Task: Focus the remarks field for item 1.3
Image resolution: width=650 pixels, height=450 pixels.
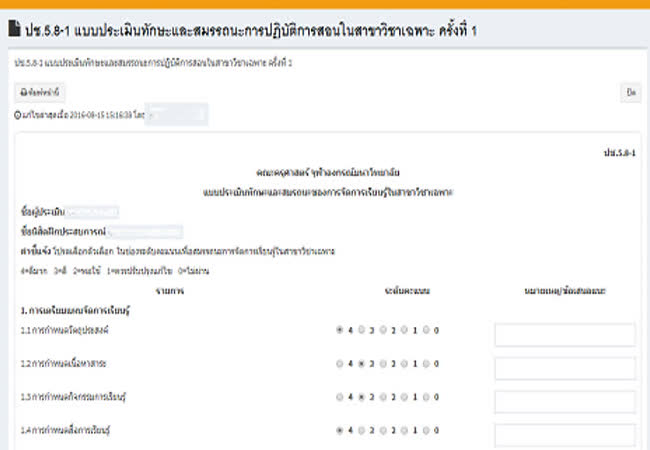Action: 564,404
